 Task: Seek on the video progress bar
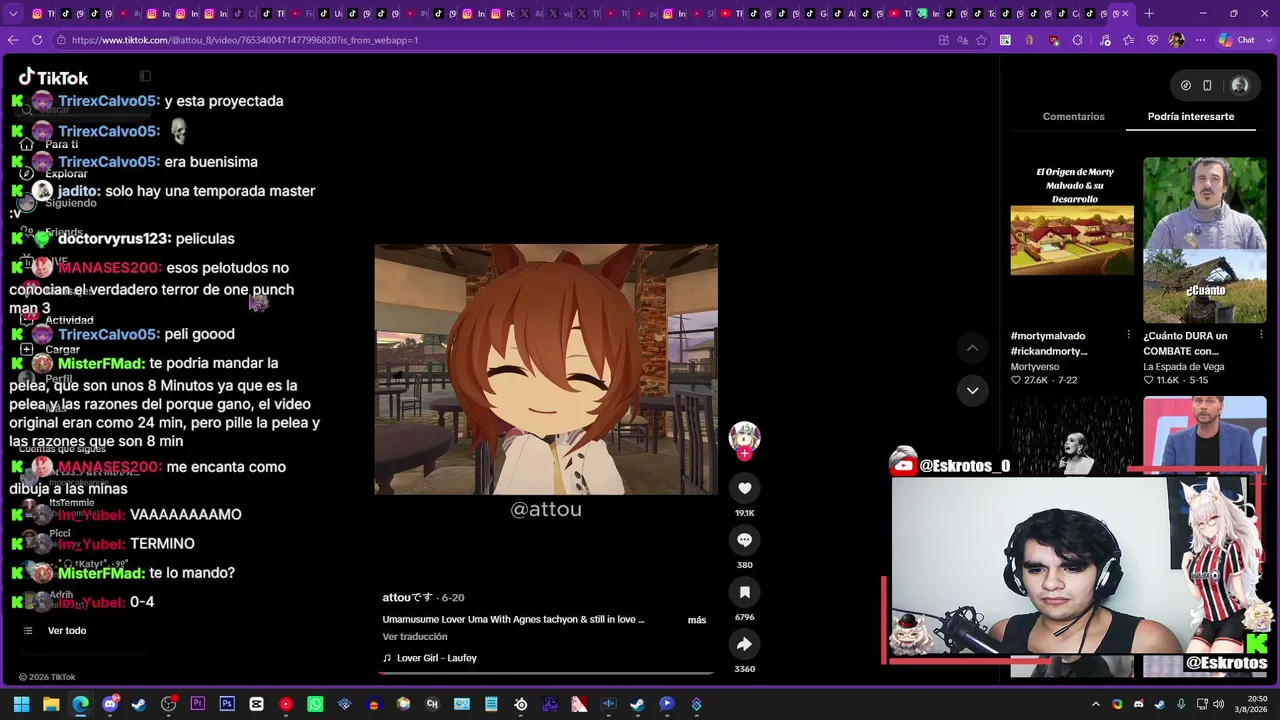tap(546, 673)
